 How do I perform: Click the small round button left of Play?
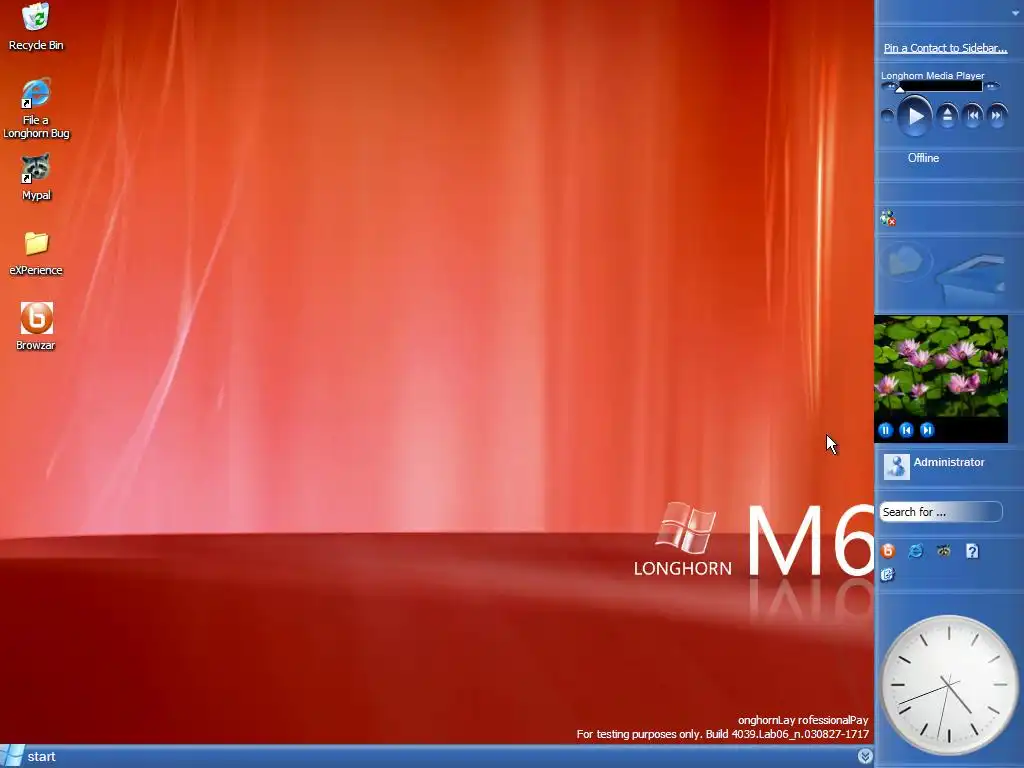[x=887, y=116]
